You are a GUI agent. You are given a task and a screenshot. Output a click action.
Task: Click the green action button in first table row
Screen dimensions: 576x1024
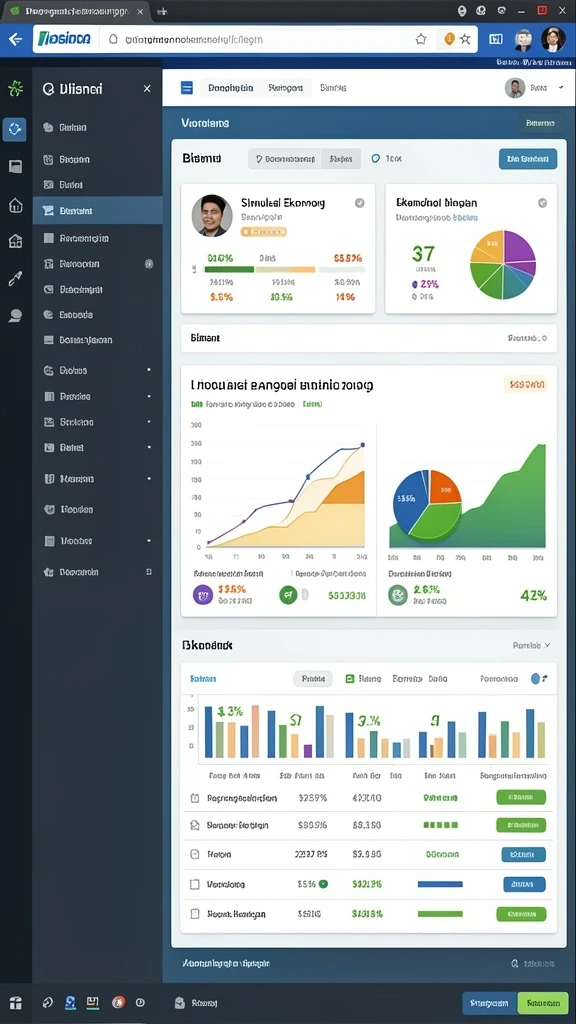pos(520,797)
